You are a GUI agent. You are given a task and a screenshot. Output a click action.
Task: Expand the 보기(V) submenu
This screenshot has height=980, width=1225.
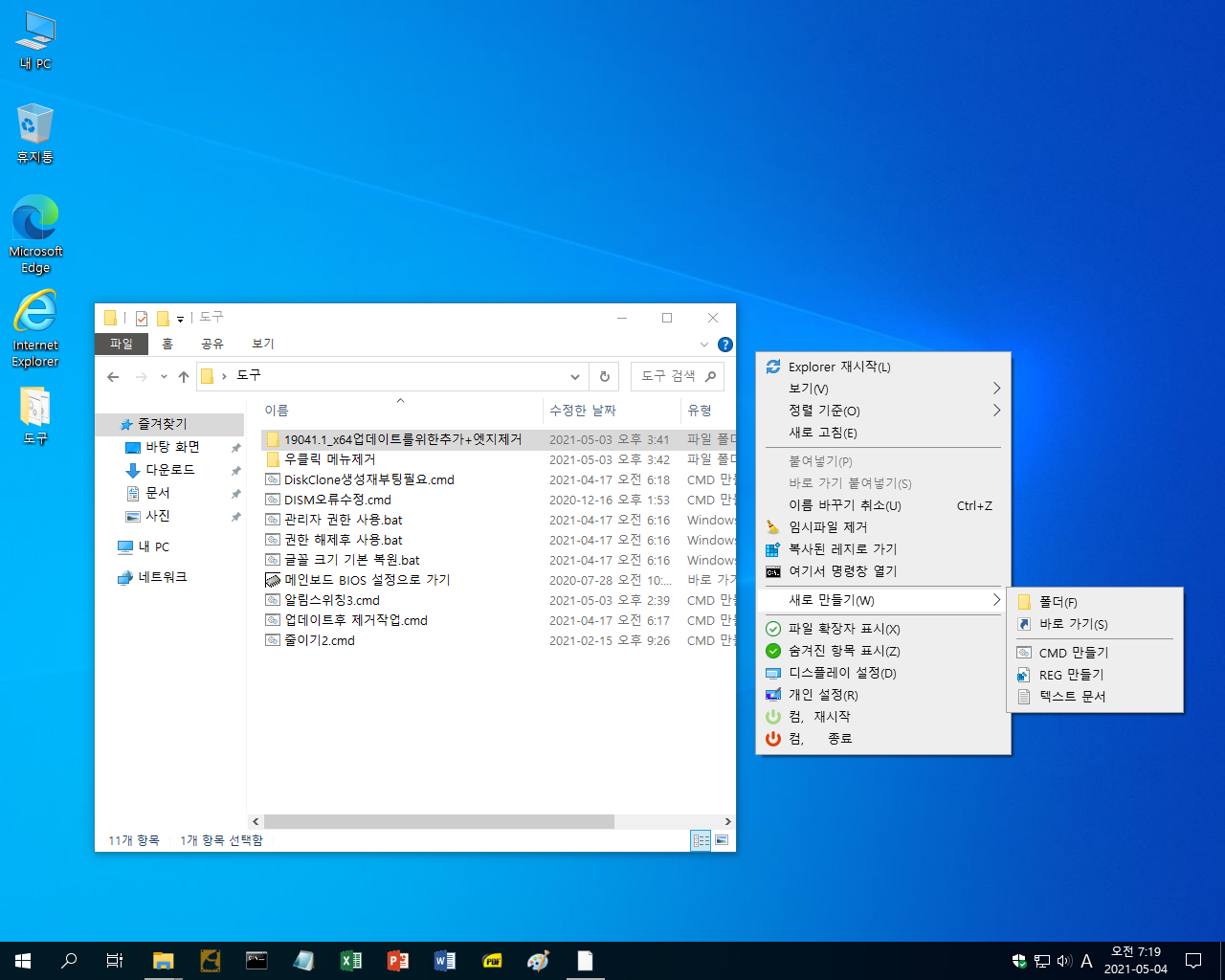point(882,389)
